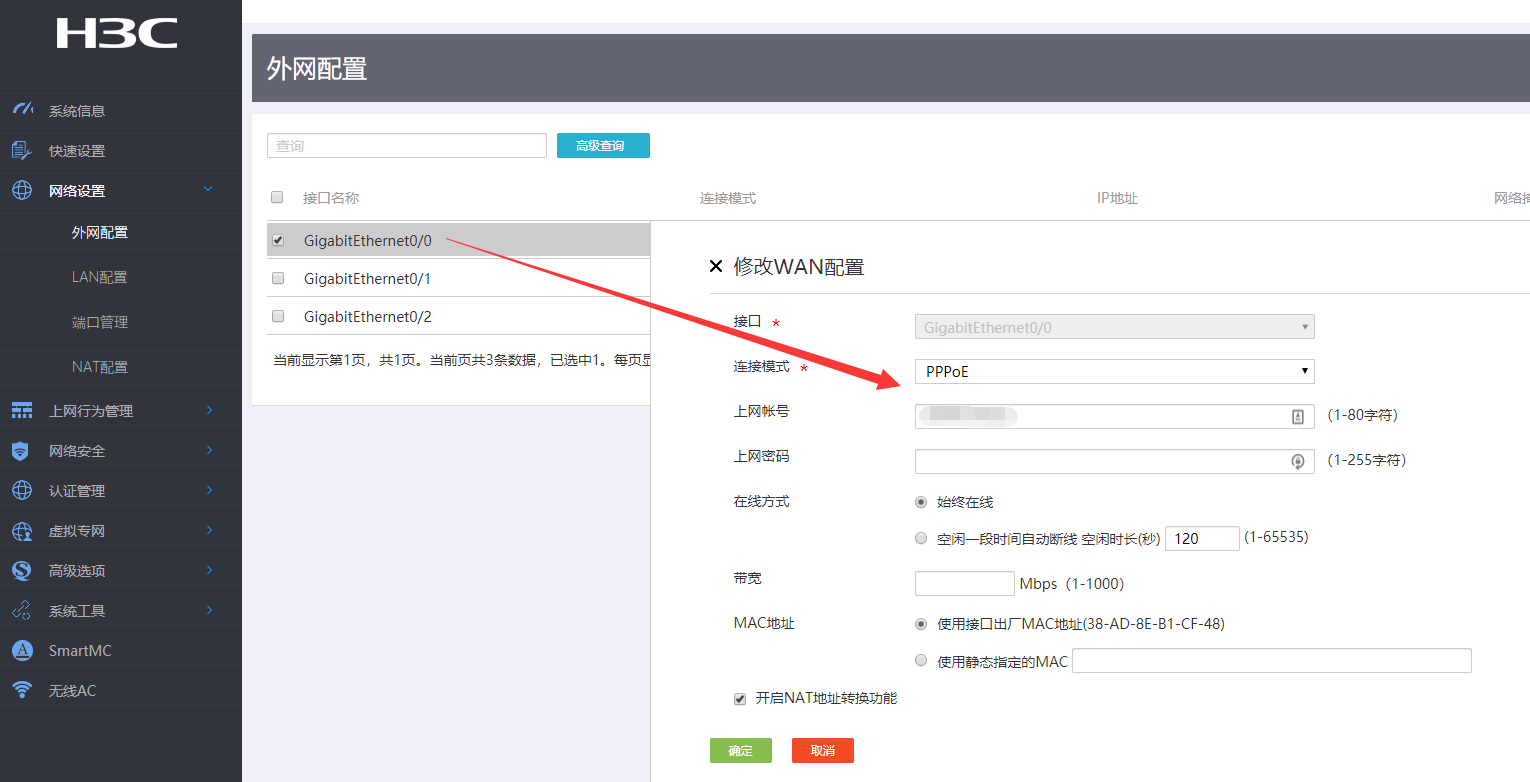The height and width of the screenshot is (782, 1530).
Task: Click the 上网行为管理 sidebar icon
Action: 22,410
